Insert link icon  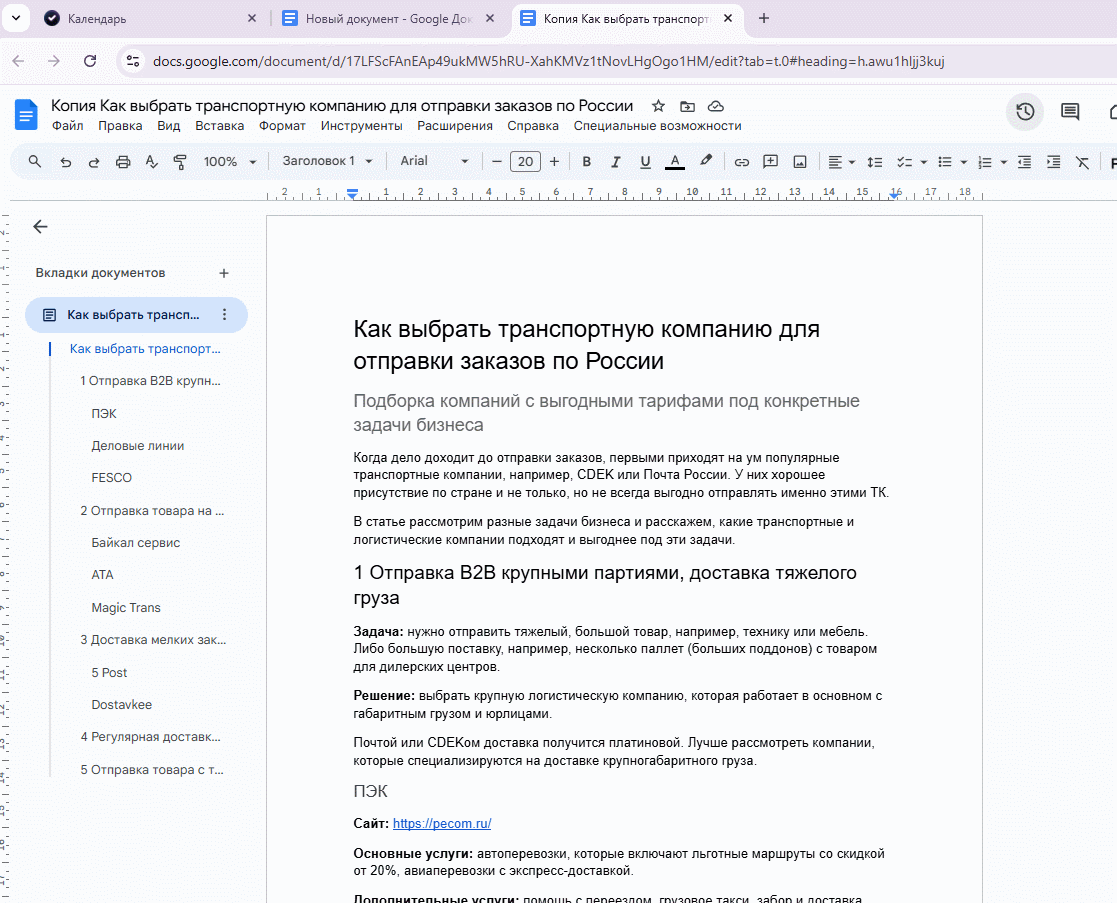742,162
